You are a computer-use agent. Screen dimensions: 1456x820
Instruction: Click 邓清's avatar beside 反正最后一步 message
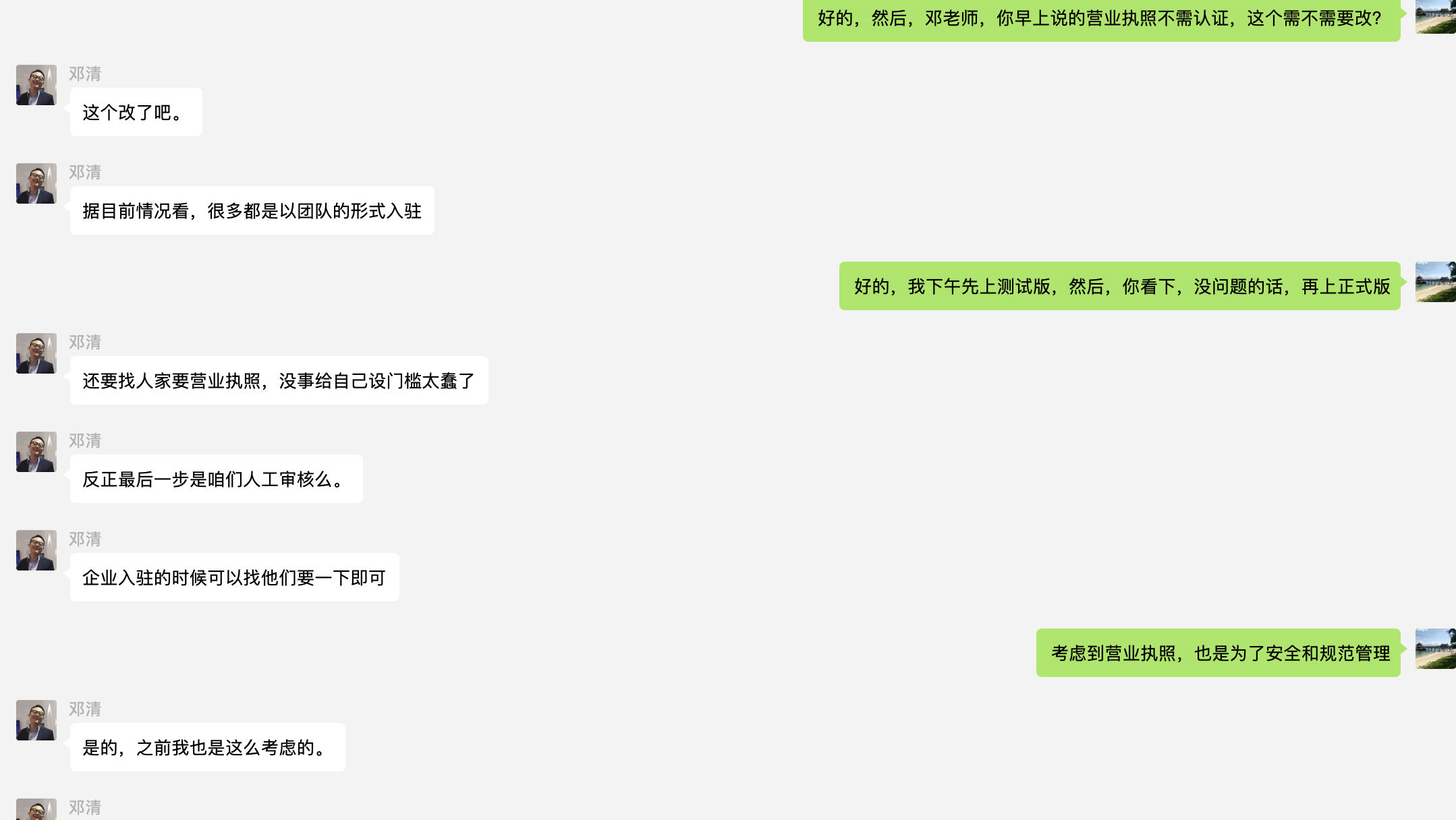[x=36, y=452]
